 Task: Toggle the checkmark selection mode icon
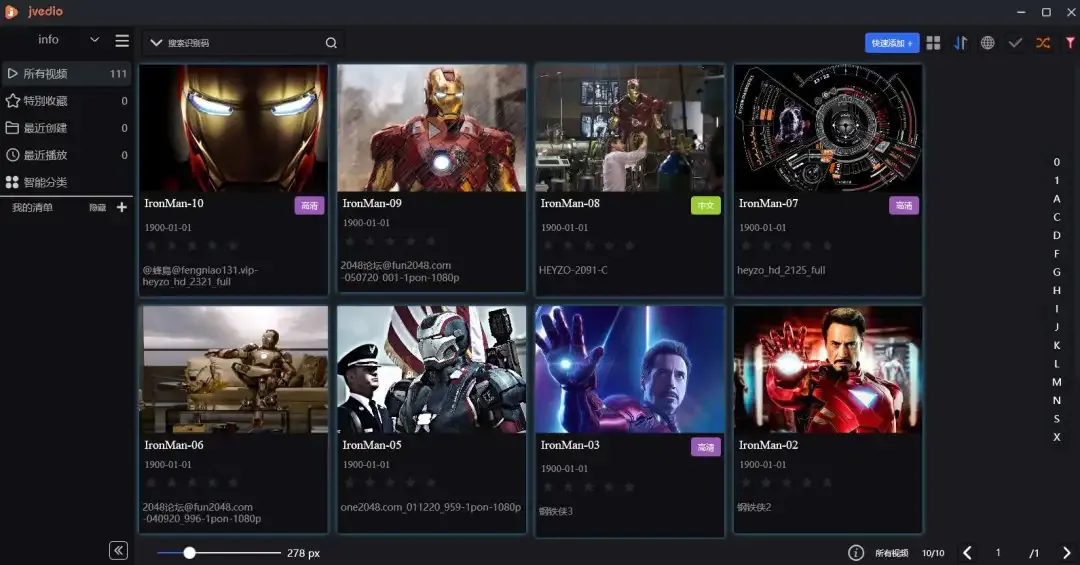pos(1015,43)
